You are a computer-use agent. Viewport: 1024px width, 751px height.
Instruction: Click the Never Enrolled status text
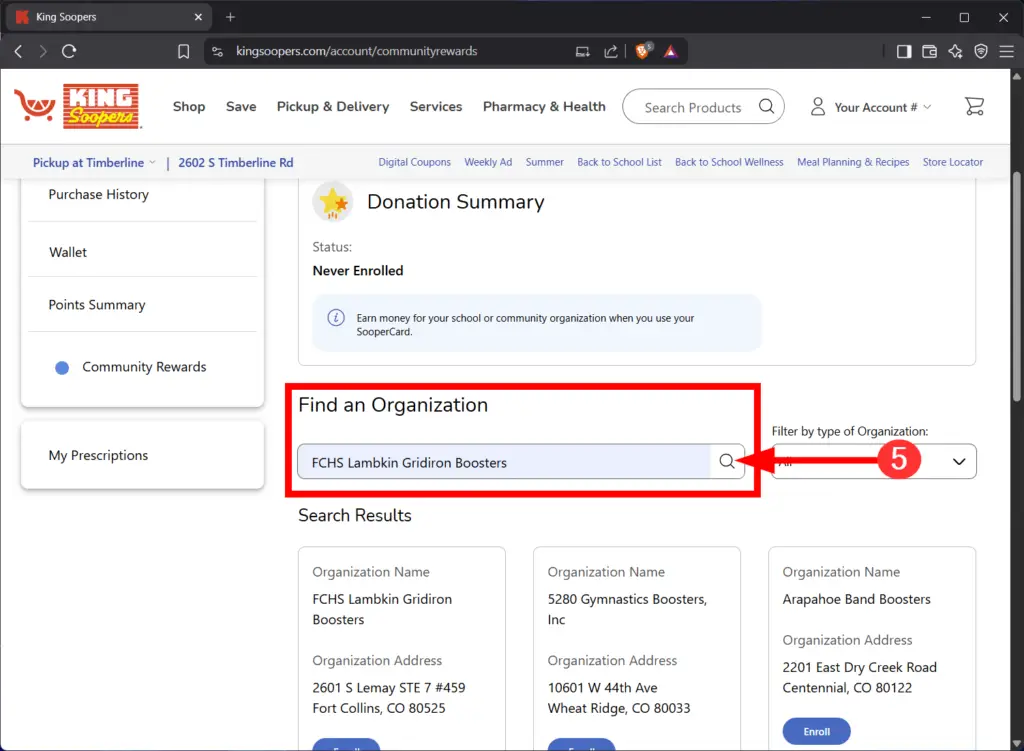tap(358, 271)
